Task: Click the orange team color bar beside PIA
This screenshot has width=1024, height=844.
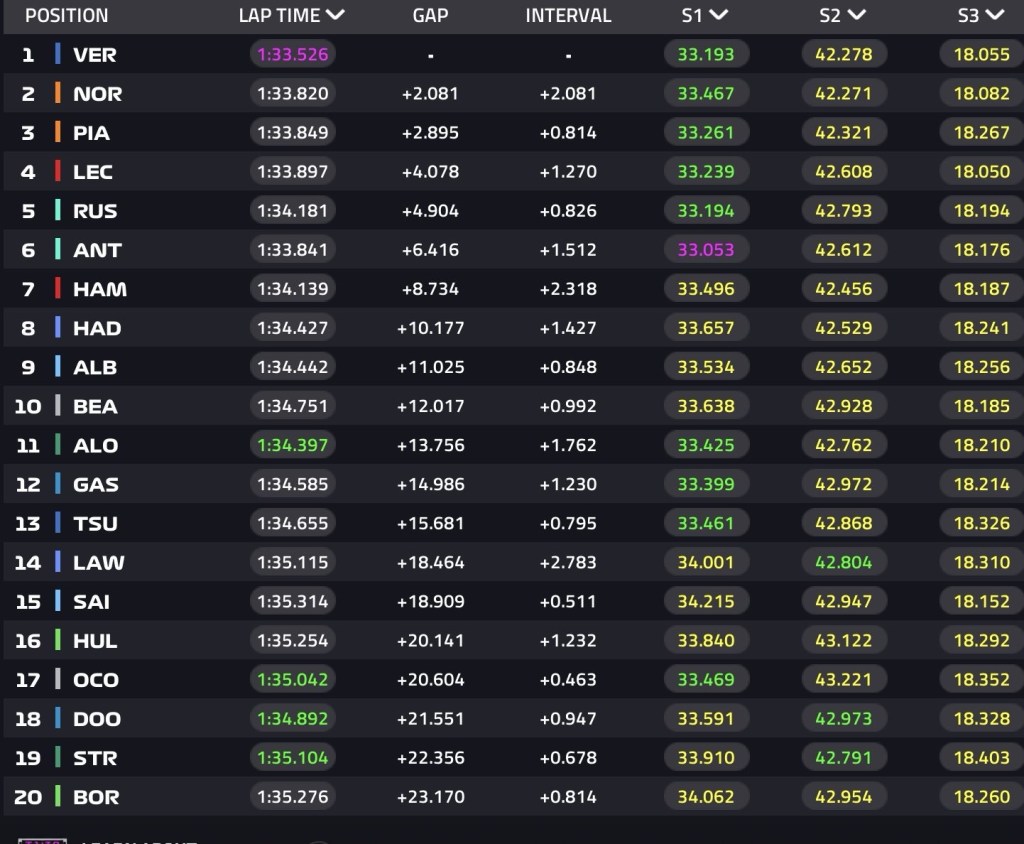Action: tap(57, 132)
